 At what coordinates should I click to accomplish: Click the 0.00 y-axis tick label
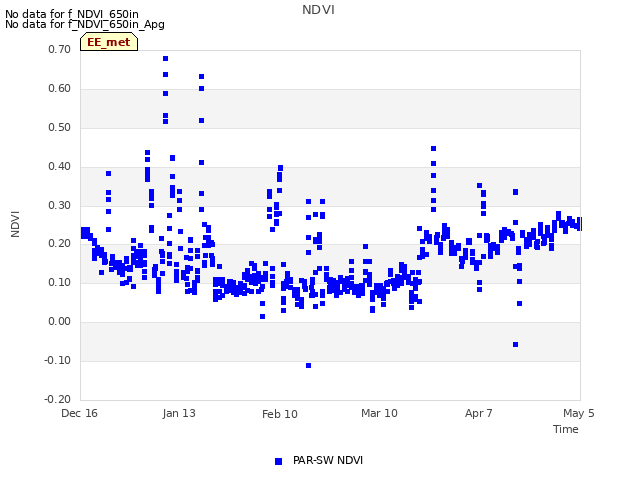click(x=60, y=322)
